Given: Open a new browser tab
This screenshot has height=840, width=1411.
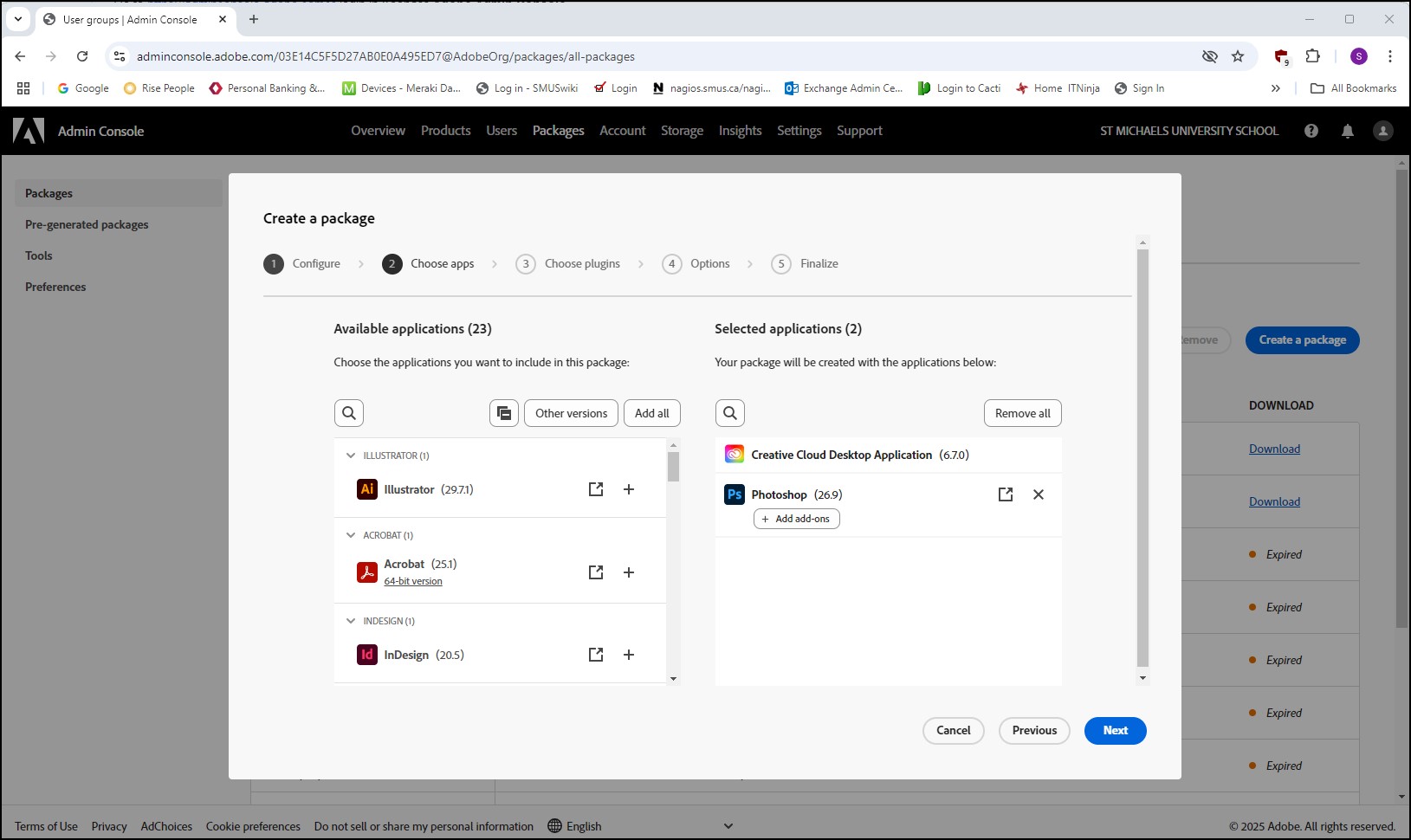Looking at the screenshot, I should (254, 19).
